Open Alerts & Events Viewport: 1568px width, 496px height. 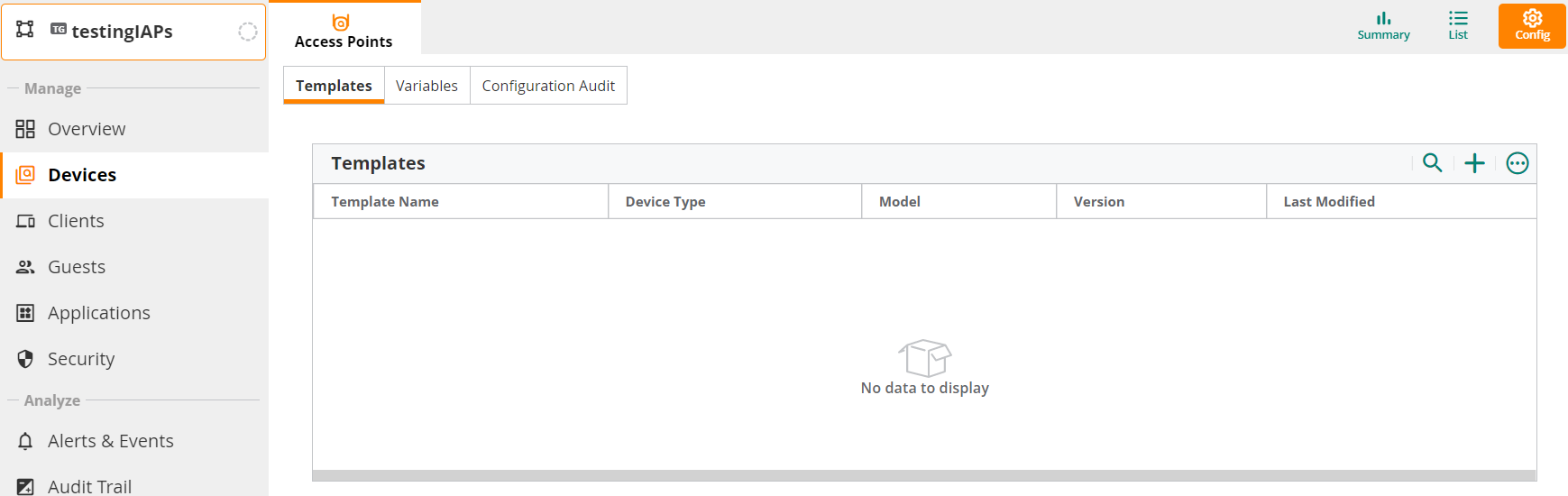click(x=110, y=441)
